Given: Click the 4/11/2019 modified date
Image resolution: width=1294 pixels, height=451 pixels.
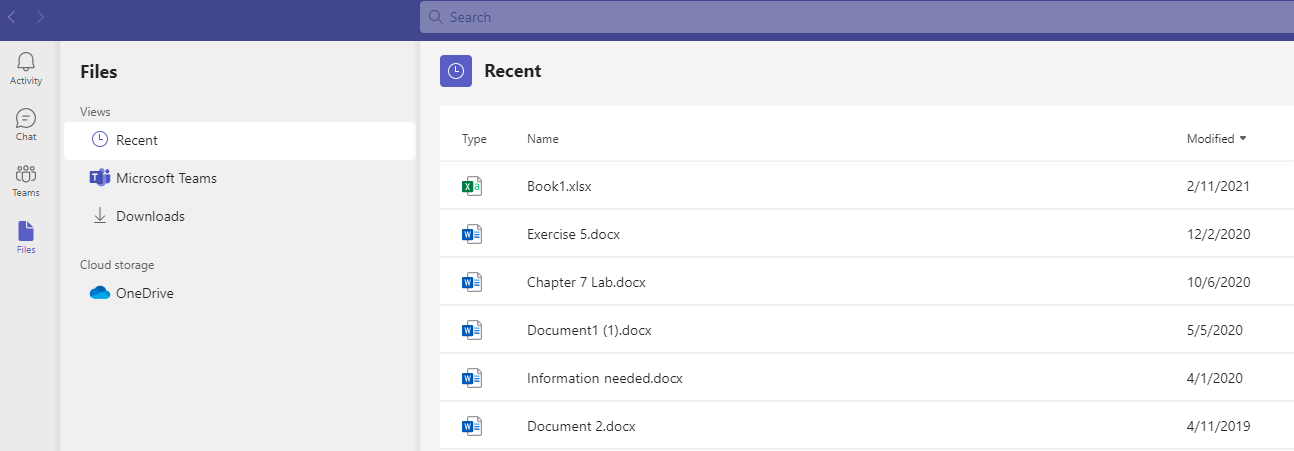Looking at the screenshot, I should point(1218,426).
